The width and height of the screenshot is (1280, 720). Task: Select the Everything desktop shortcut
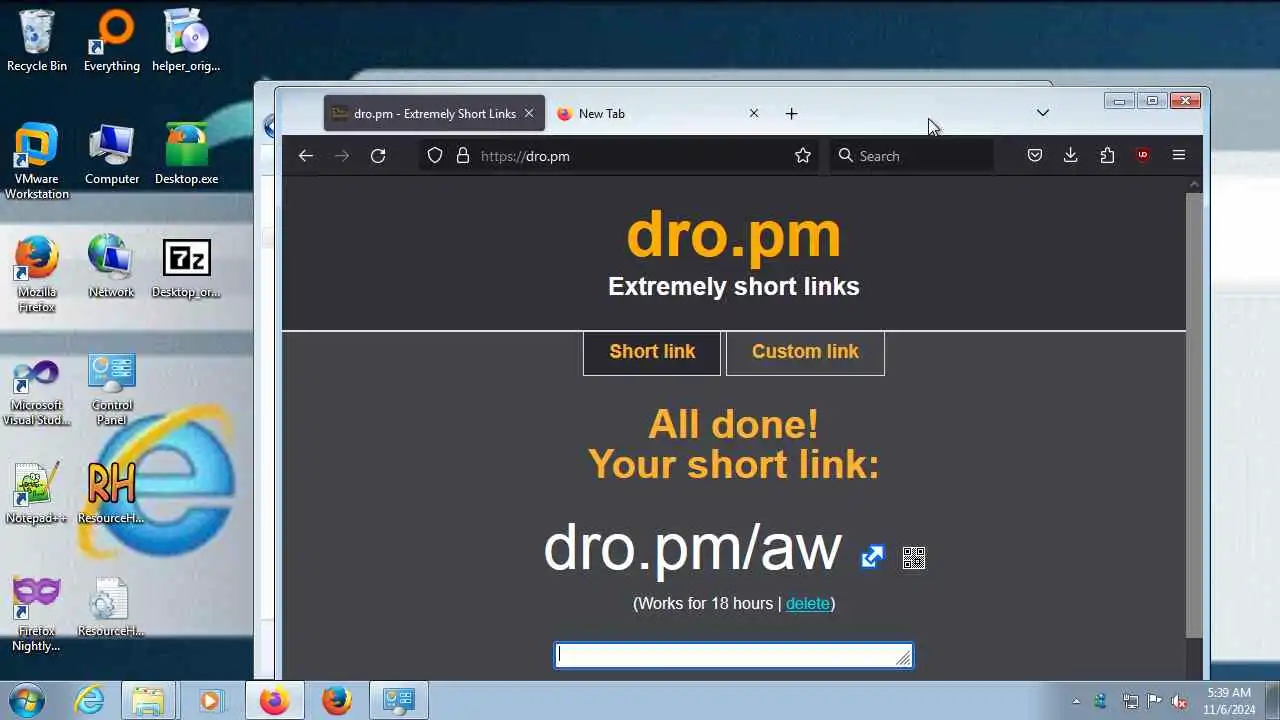(x=112, y=41)
